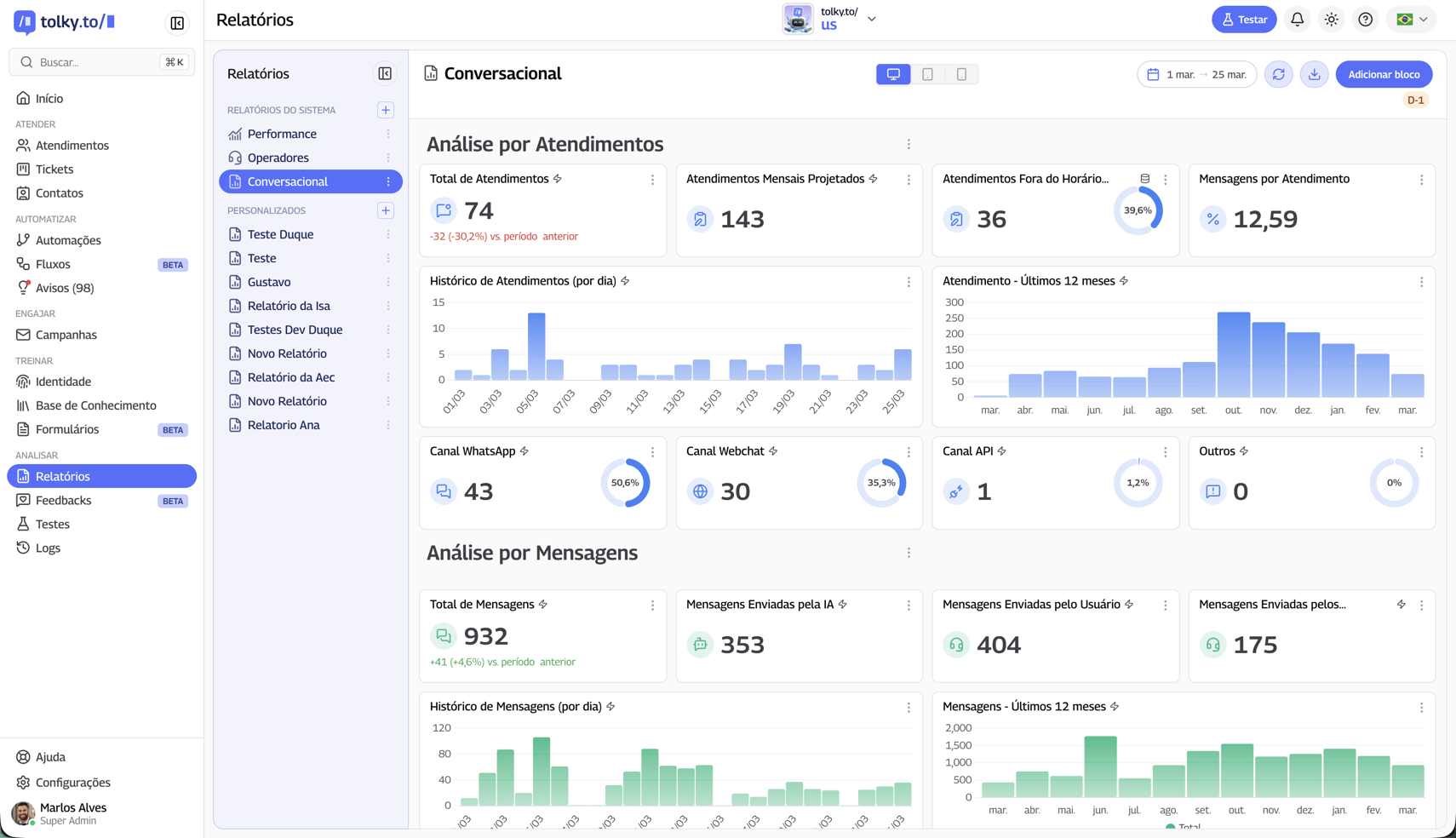This screenshot has width=1456, height=838.
Task: Click the Buscar search field
Action: pos(94,62)
